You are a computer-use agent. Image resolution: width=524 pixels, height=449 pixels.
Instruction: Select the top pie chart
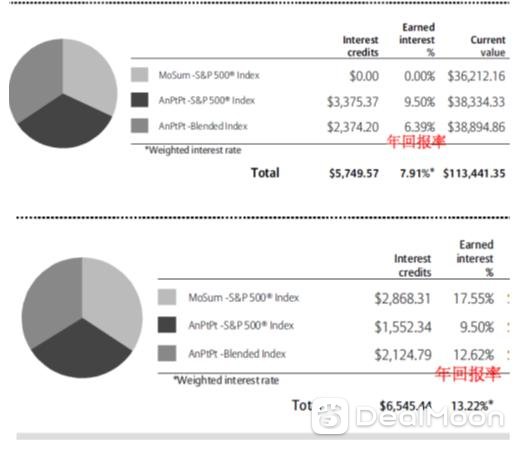63,93
